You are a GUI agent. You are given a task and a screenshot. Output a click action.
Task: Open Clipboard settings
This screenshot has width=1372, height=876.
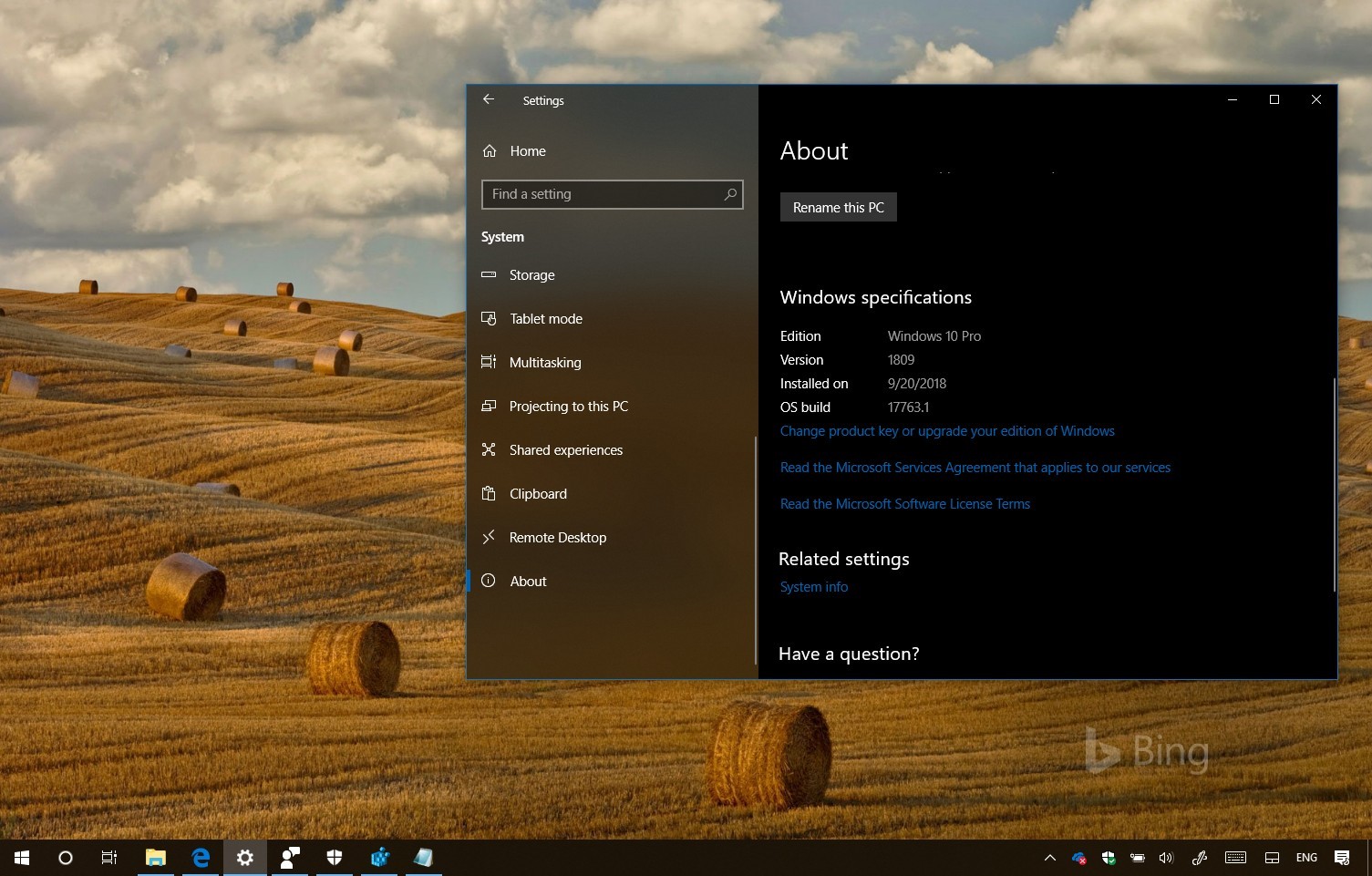pyautogui.click(x=538, y=493)
